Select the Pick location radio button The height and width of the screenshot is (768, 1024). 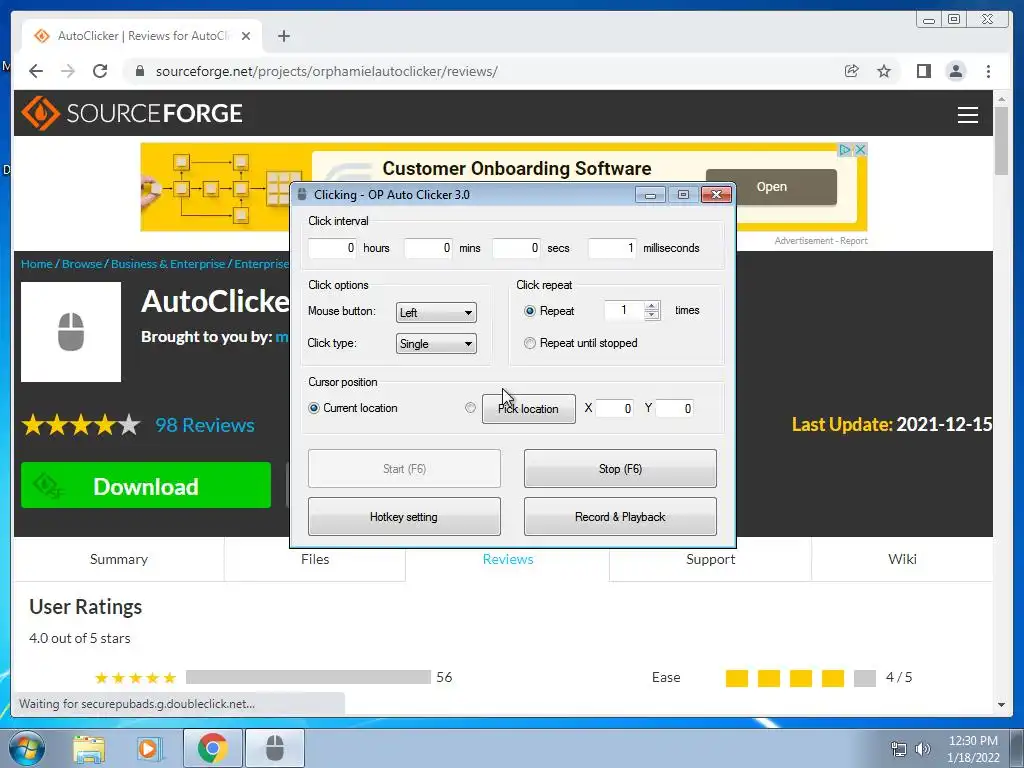470,408
